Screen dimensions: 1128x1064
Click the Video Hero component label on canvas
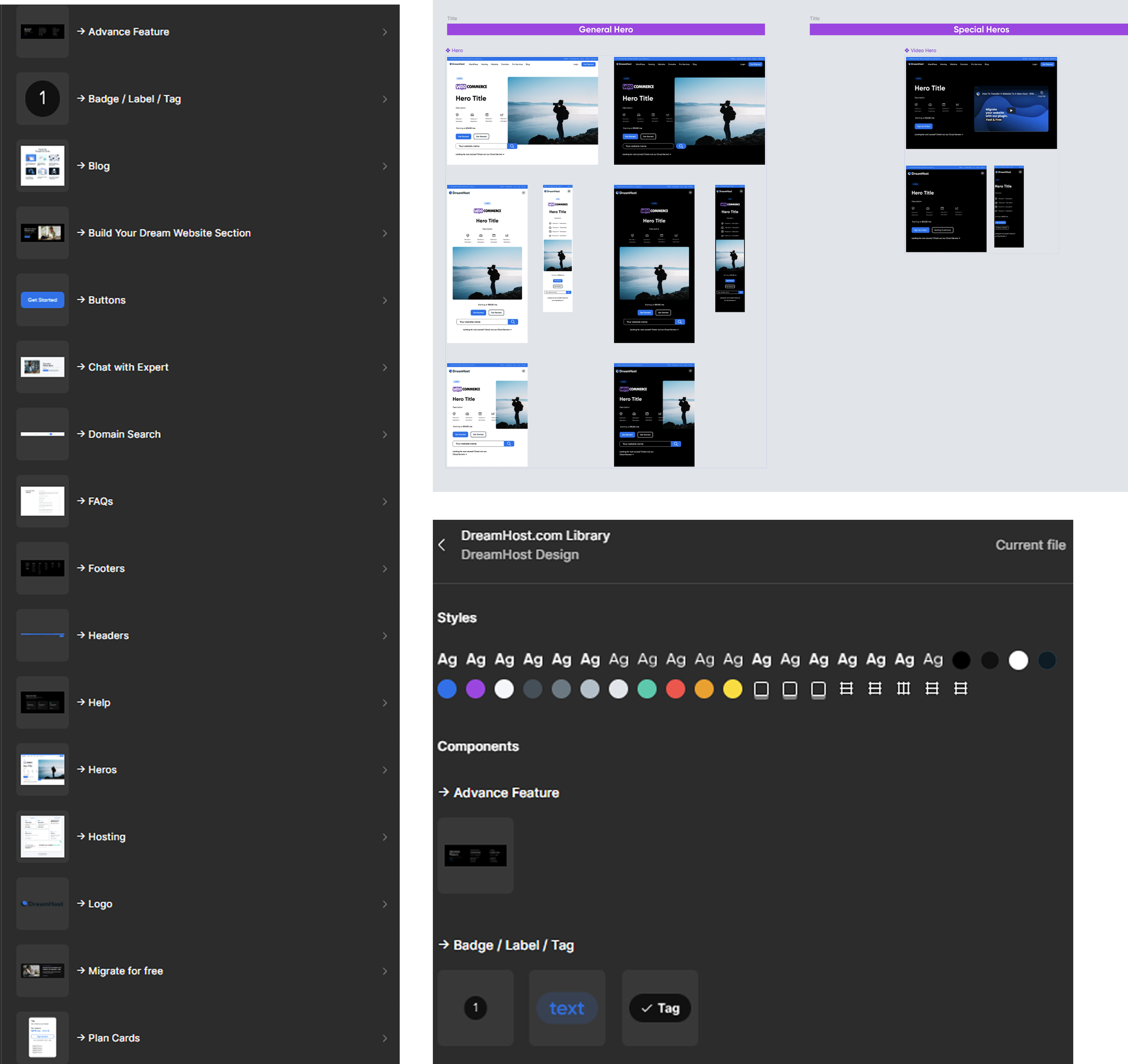[x=920, y=51]
